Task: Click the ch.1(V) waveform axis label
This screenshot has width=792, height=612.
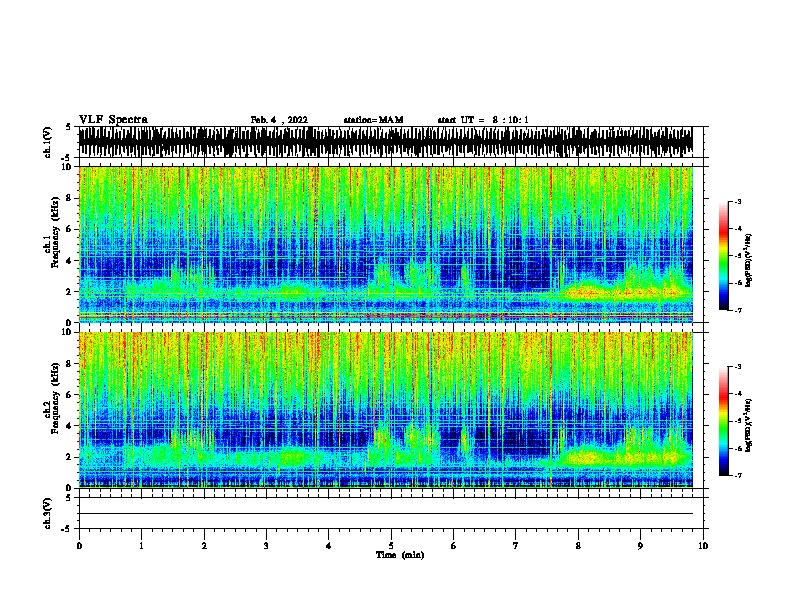Action: pyautogui.click(x=48, y=142)
